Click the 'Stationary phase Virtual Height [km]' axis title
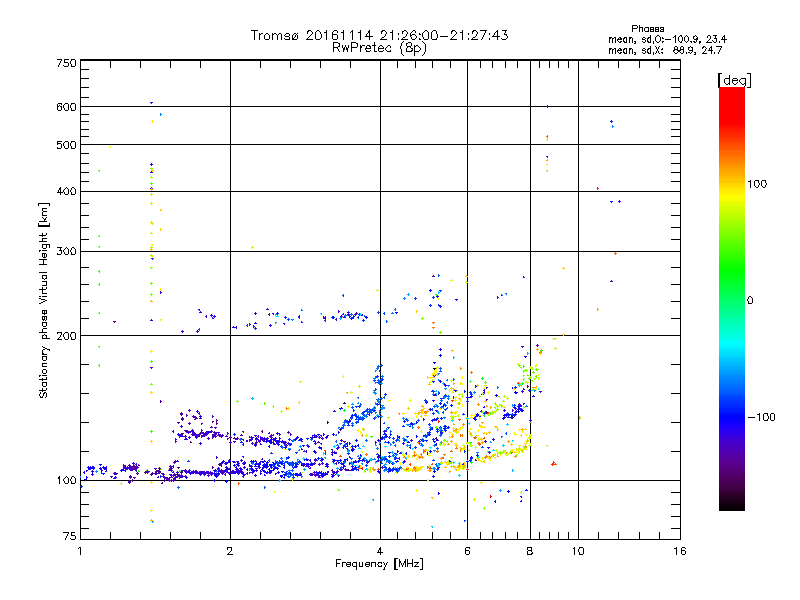The width and height of the screenshot is (800, 600). coord(44,300)
